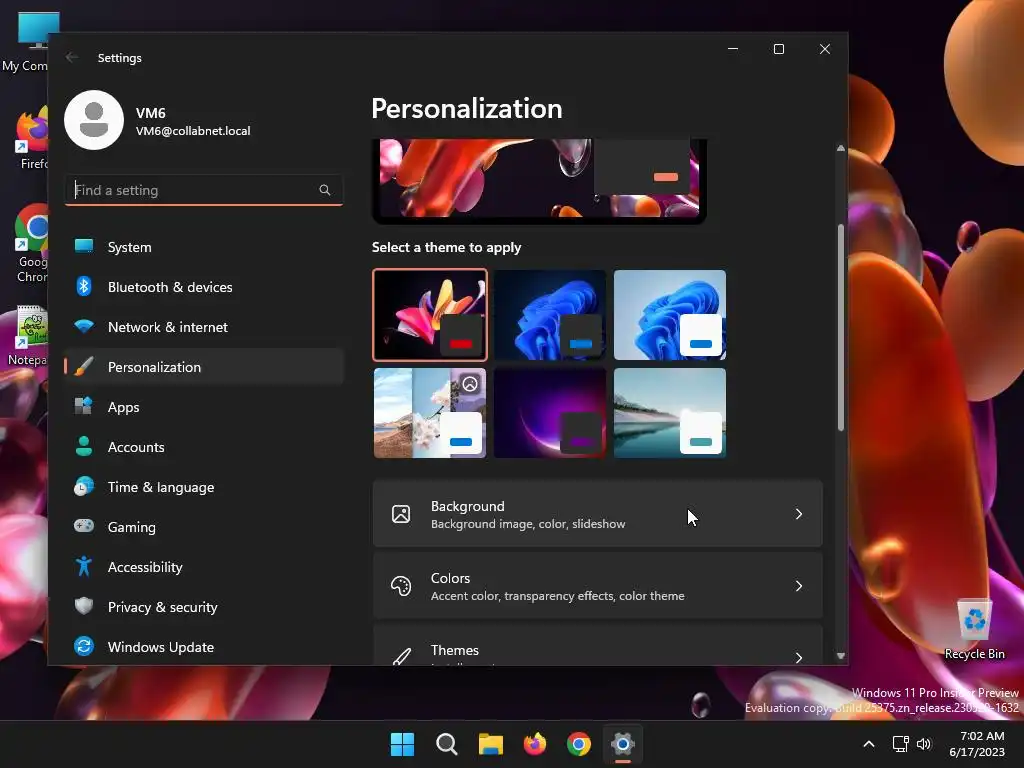Expand the Themes settings chevron
This screenshot has height=768, width=1024.
click(799, 657)
